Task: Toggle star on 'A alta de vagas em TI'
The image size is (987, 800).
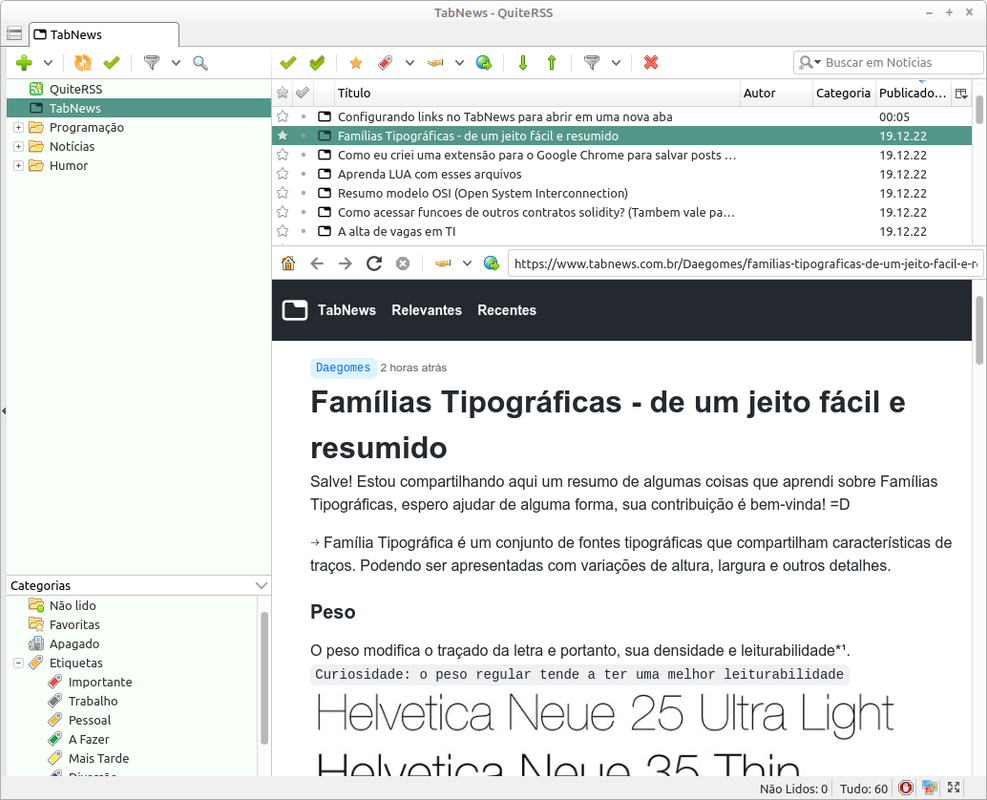Action: pos(283,232)
